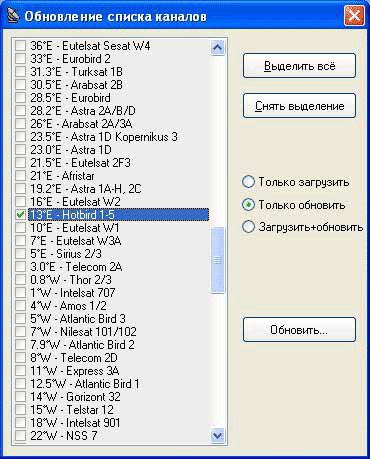Click the scrollbar up arrow
This screenshot has height=459, width=370.
pos(218,48)
